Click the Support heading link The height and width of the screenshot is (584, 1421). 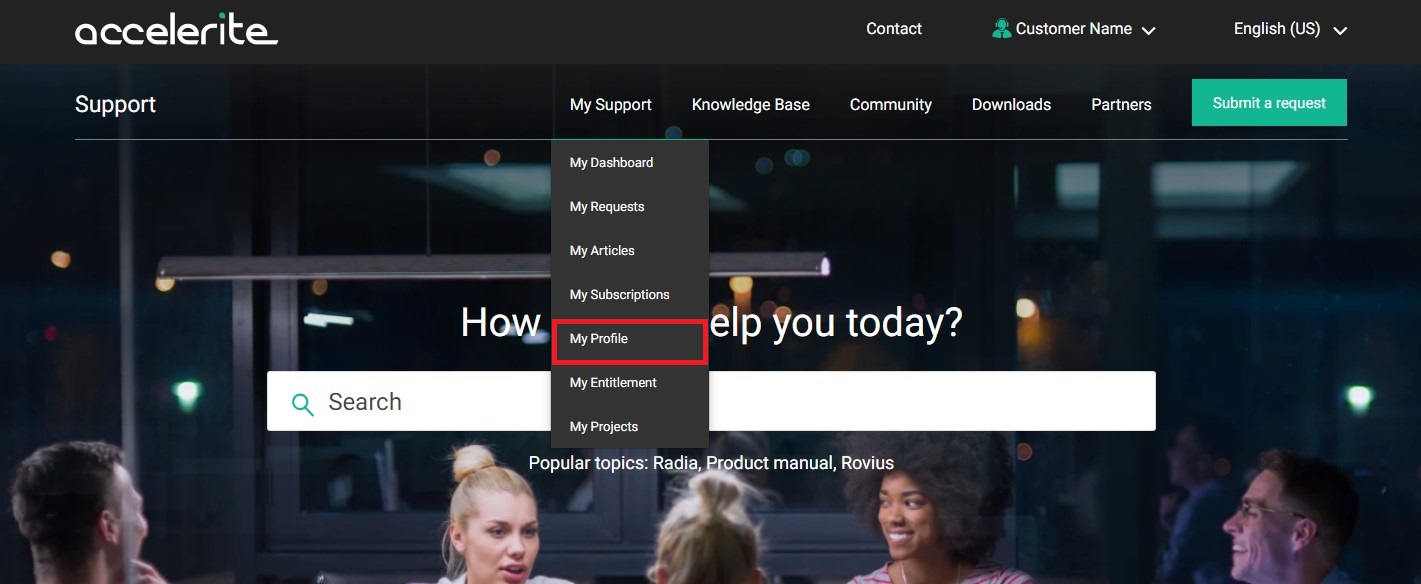pos(115,104)
